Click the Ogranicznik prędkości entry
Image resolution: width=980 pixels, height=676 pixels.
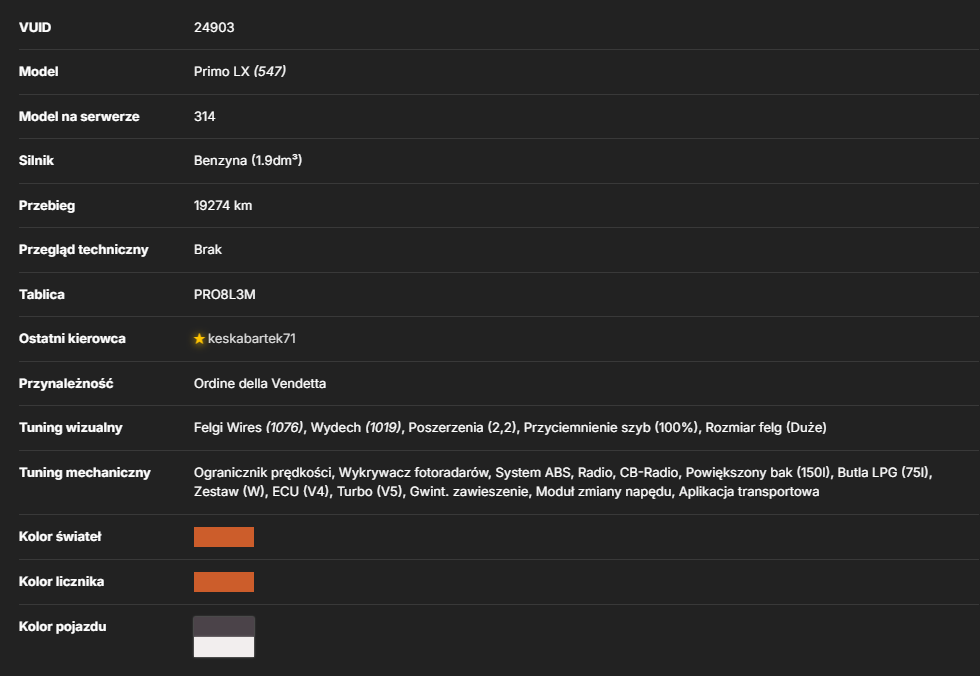(262, 472)
